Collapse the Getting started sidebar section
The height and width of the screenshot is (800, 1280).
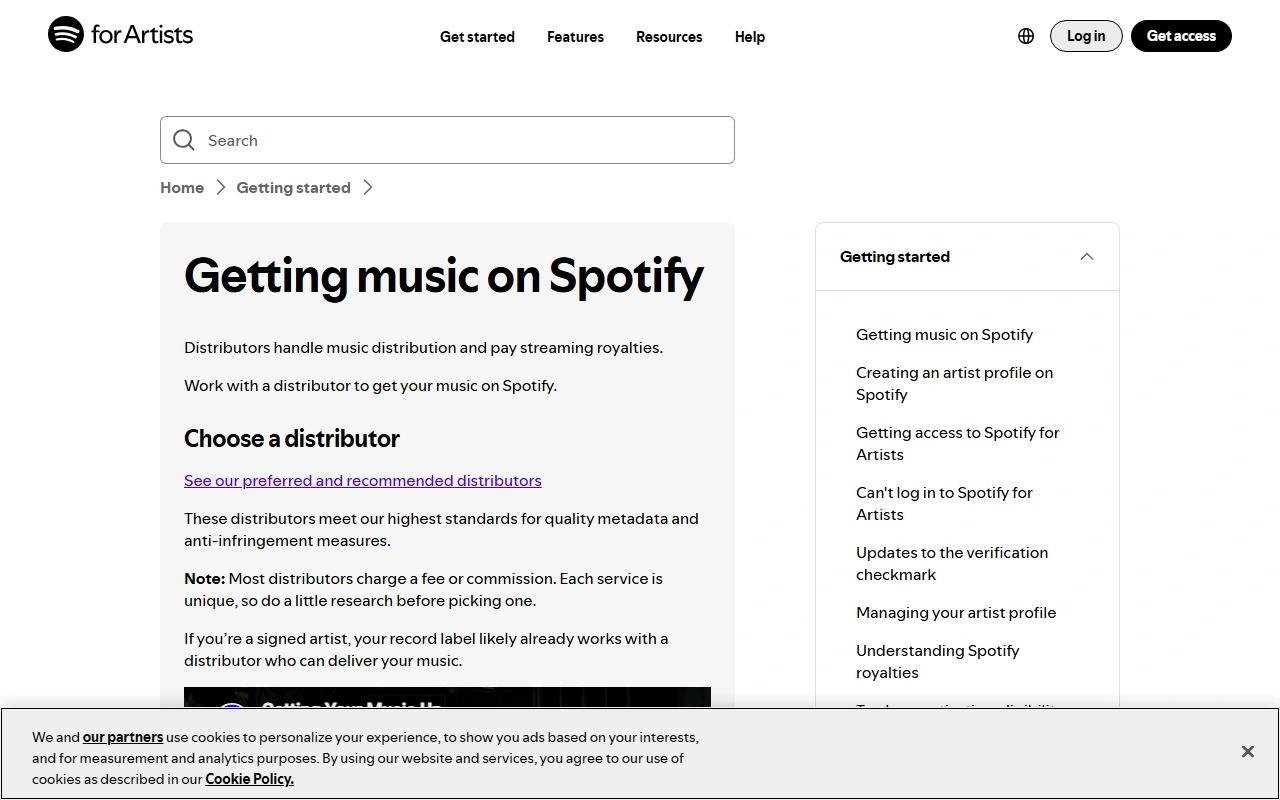tap(1087, 257)
